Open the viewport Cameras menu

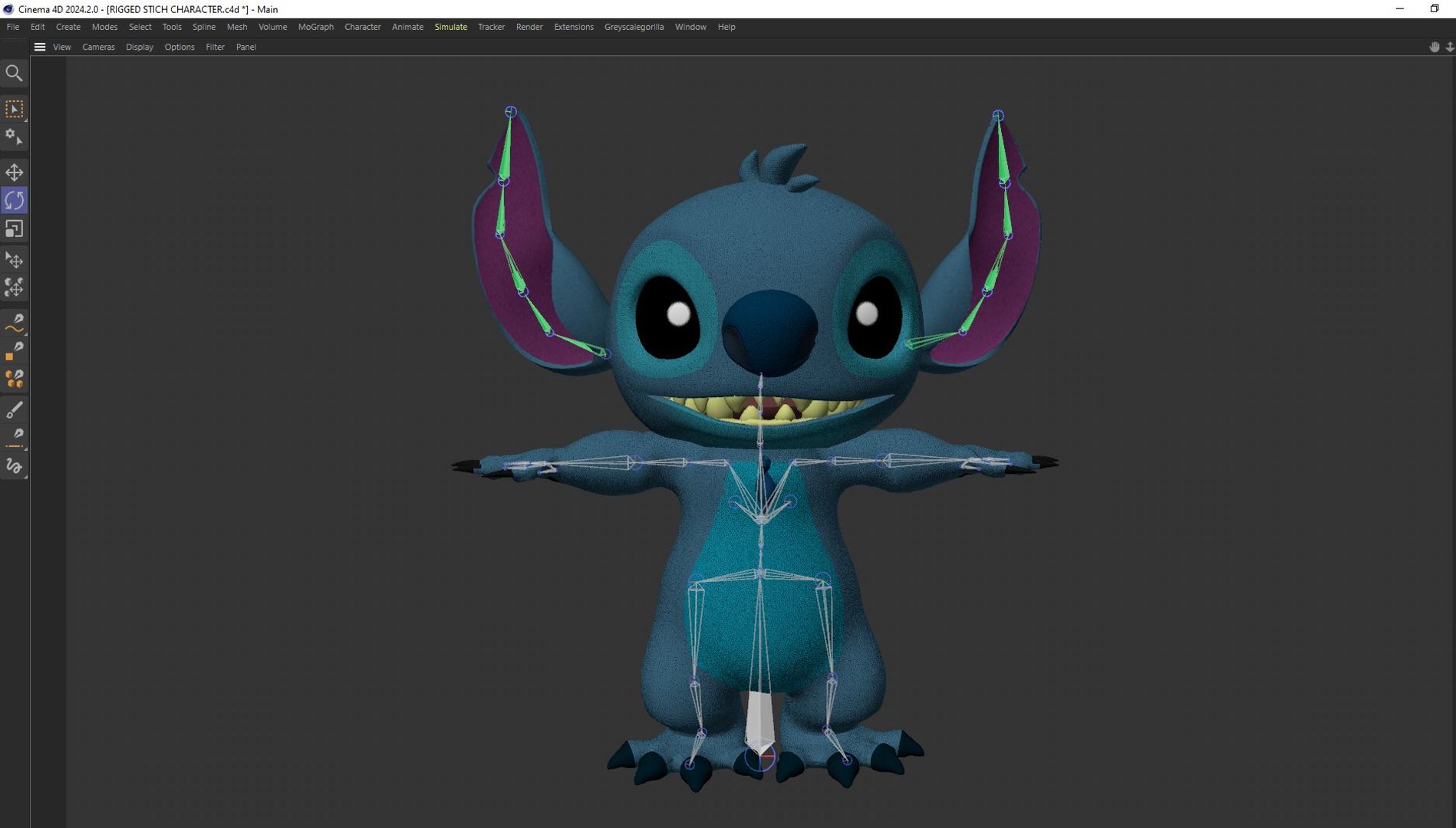tap(98, 47)
